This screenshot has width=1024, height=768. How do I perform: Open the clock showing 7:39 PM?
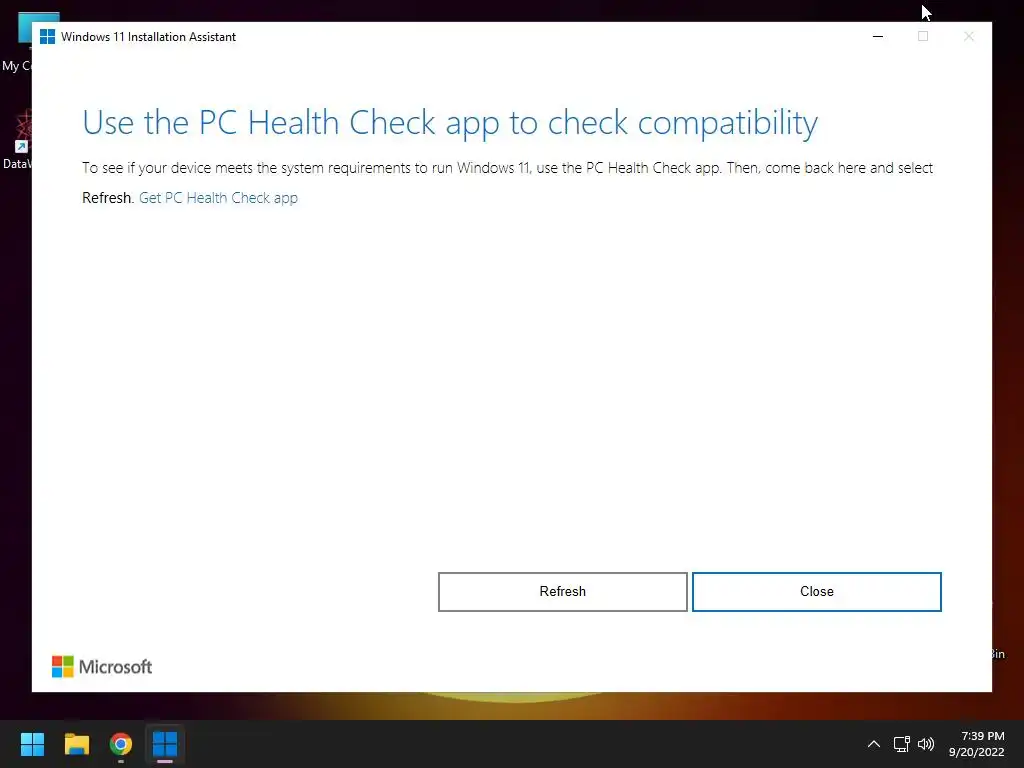pos(976,744)
